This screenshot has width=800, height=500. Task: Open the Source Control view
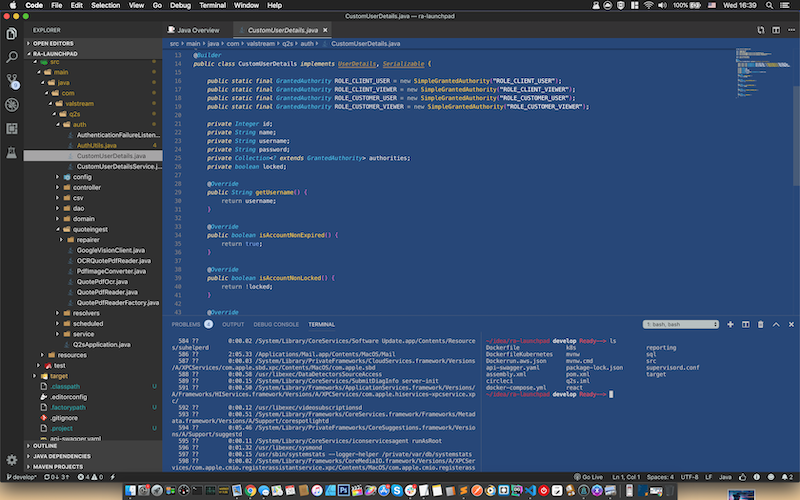(x=12, y=81)
